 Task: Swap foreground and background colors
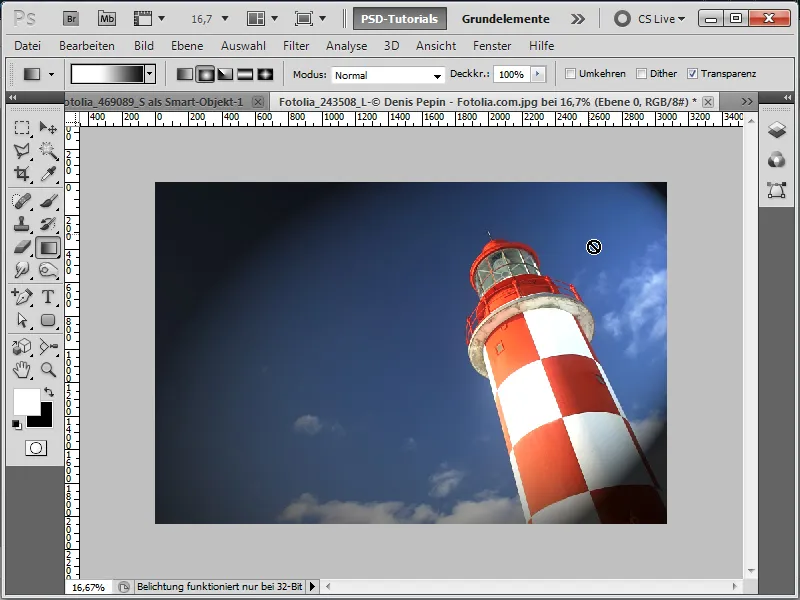pos(48,392)
